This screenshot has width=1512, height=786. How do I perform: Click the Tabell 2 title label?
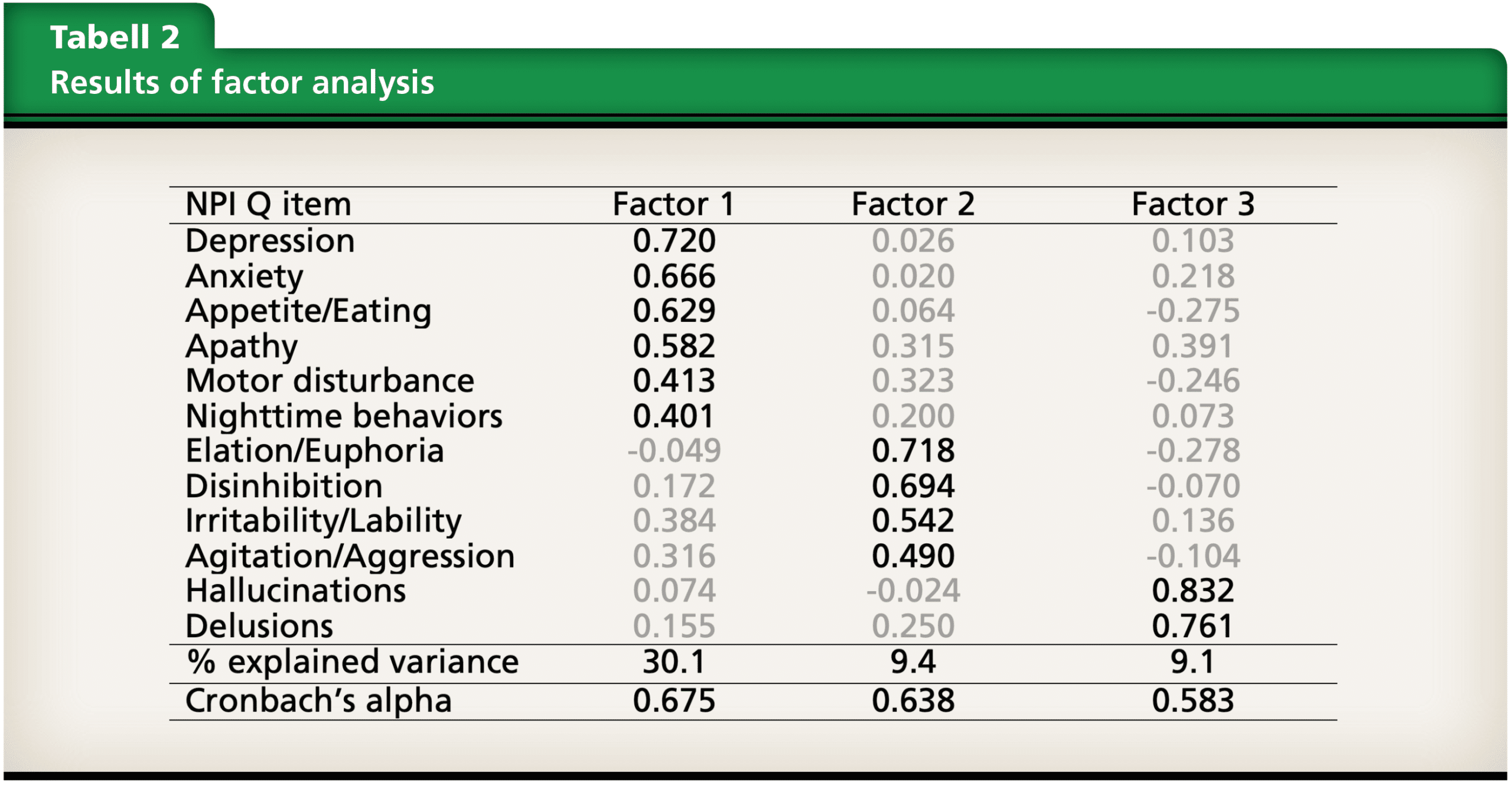pos(115,37)
